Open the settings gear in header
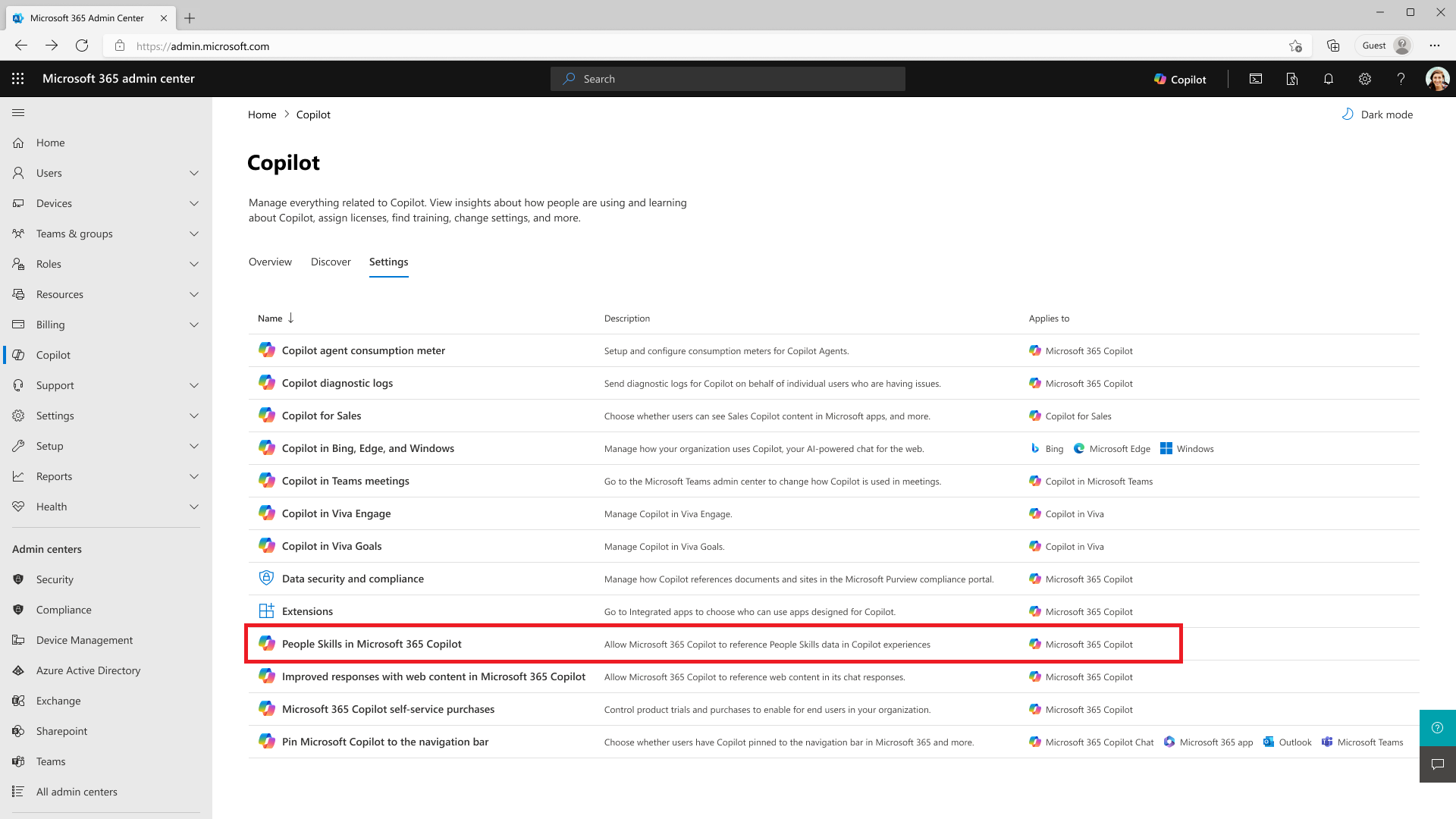This screenshot has width=1456, height=819. (1365, 79)
